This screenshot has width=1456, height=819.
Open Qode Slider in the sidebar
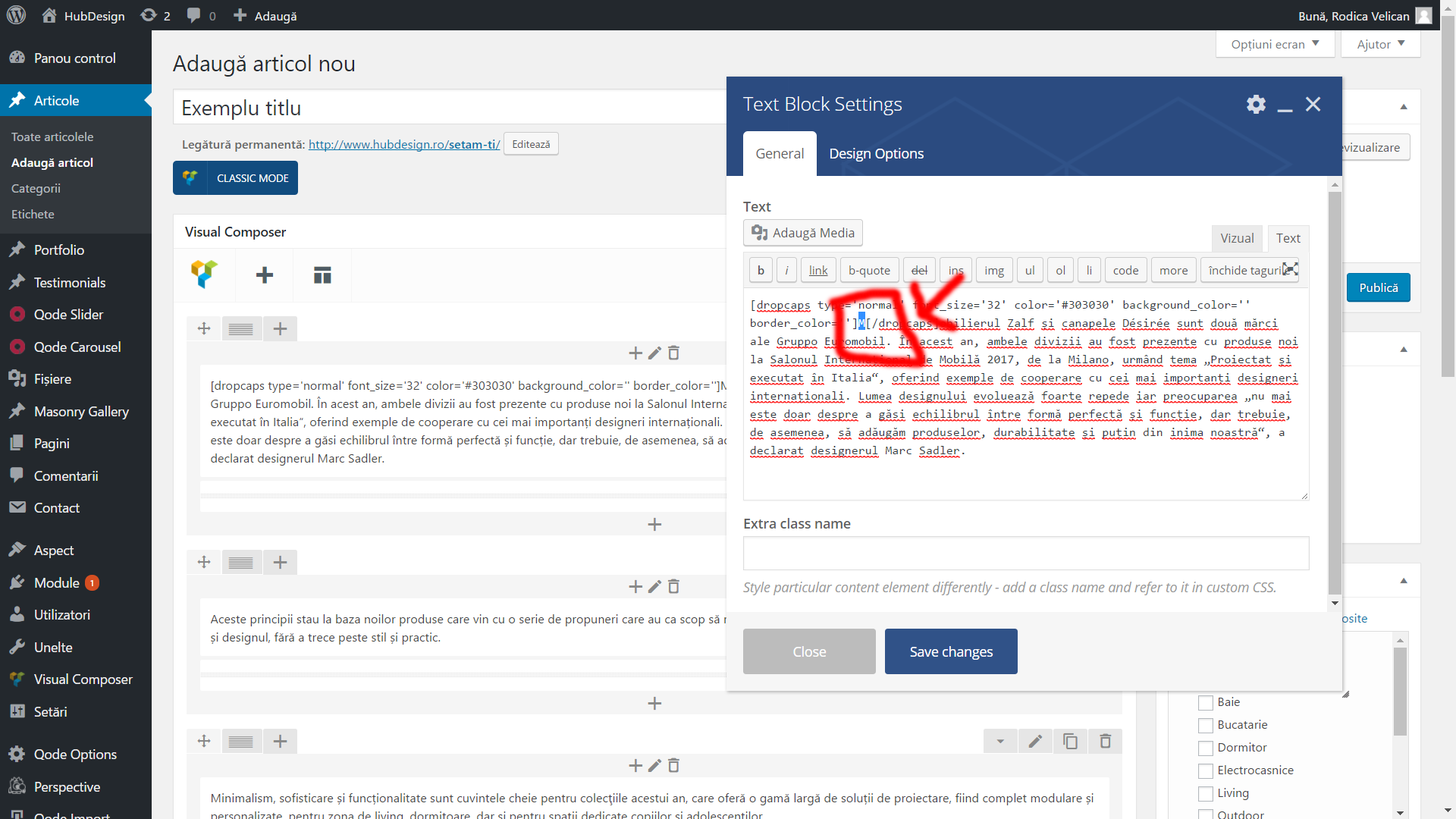pos(68,314)
